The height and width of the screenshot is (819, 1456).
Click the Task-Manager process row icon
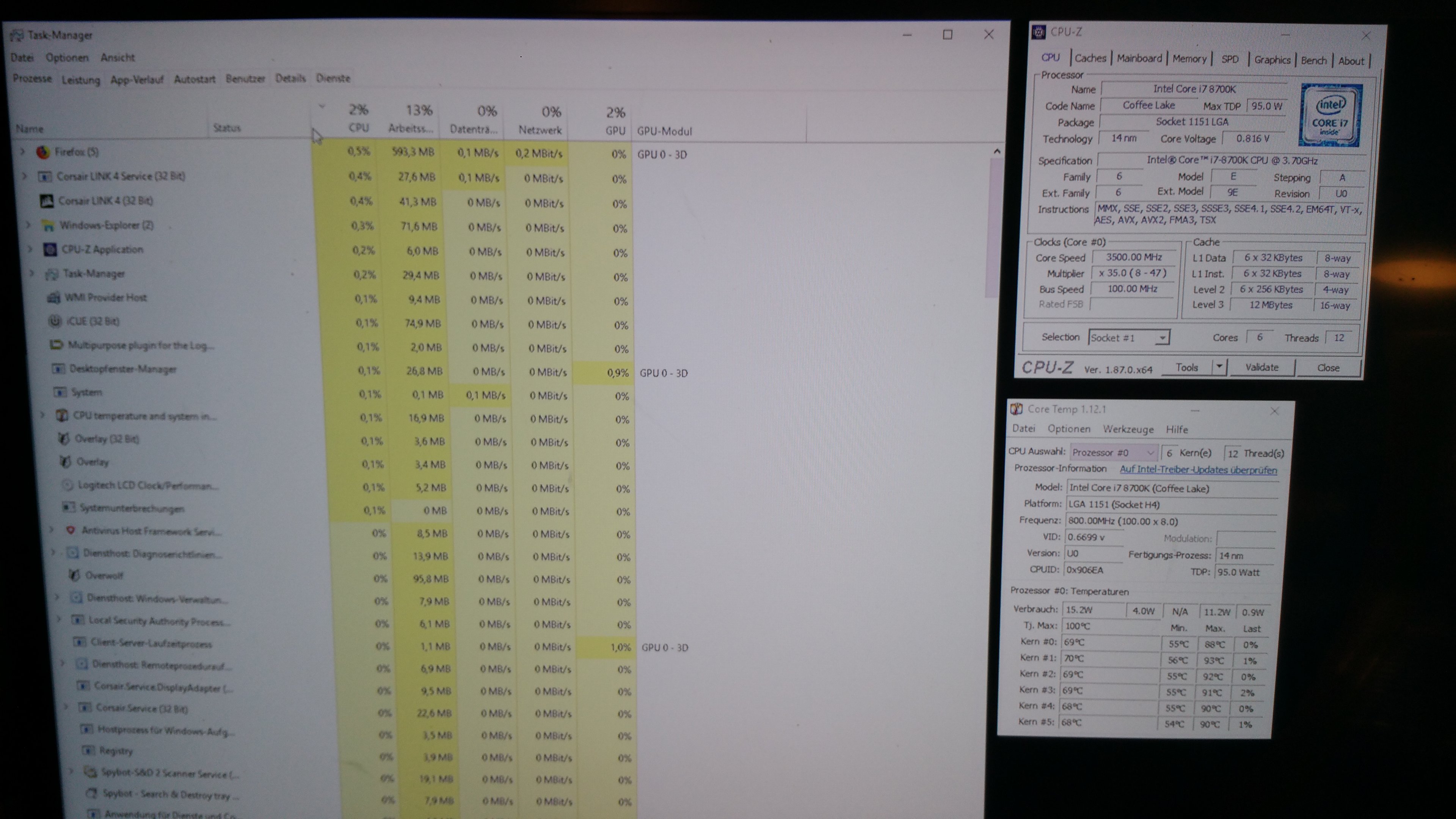[x=52, y=274]
